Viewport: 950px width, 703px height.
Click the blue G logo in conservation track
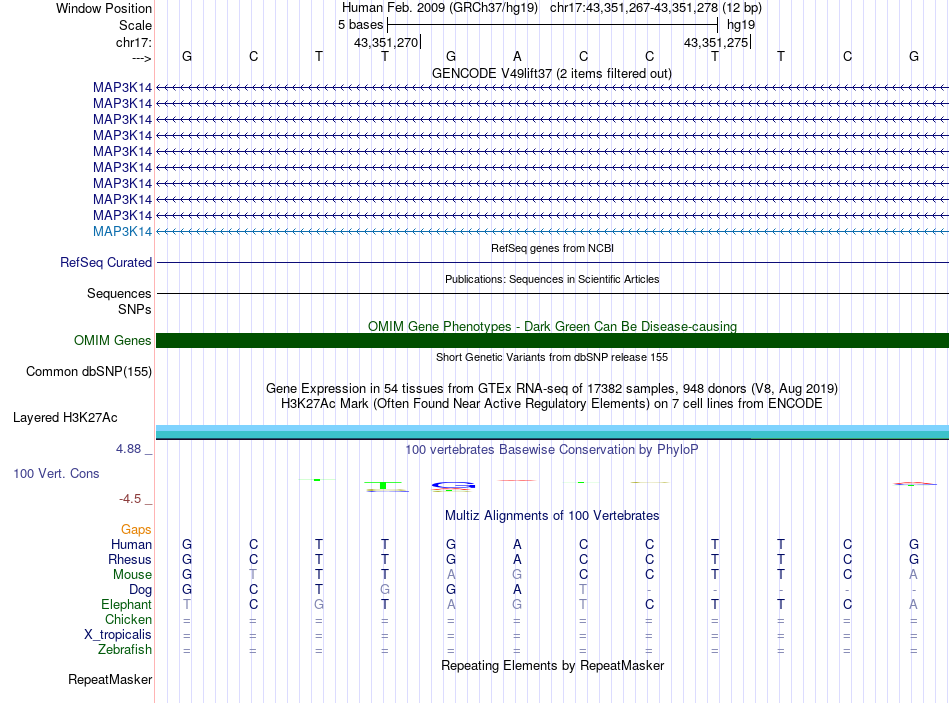coord(453,485)
